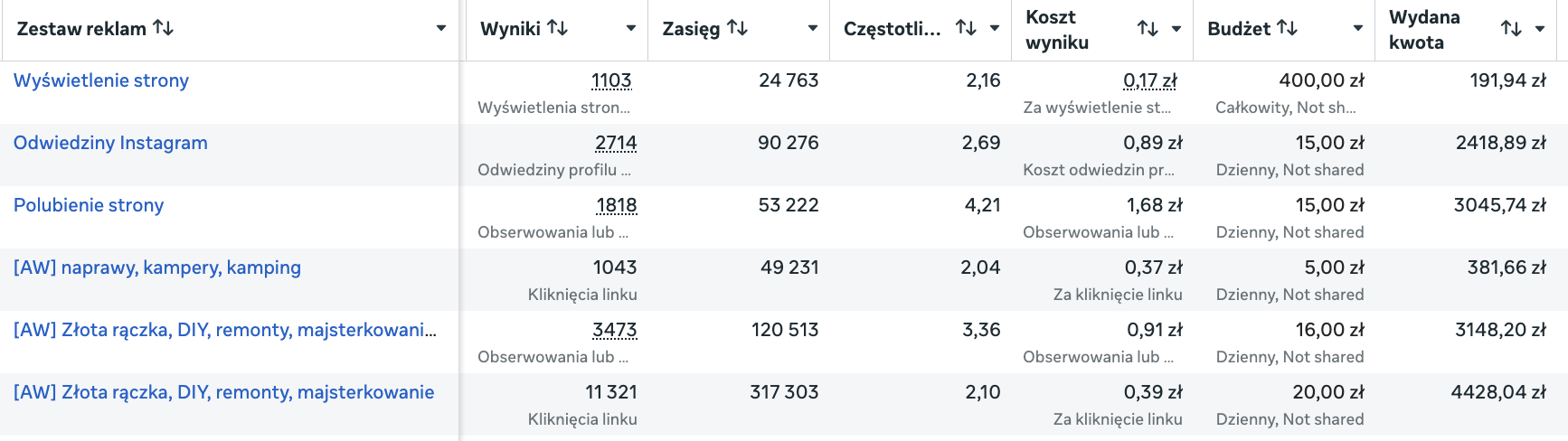Sort by Budżet arrows icon
1568x441 pixels.
click(1288, 28)
